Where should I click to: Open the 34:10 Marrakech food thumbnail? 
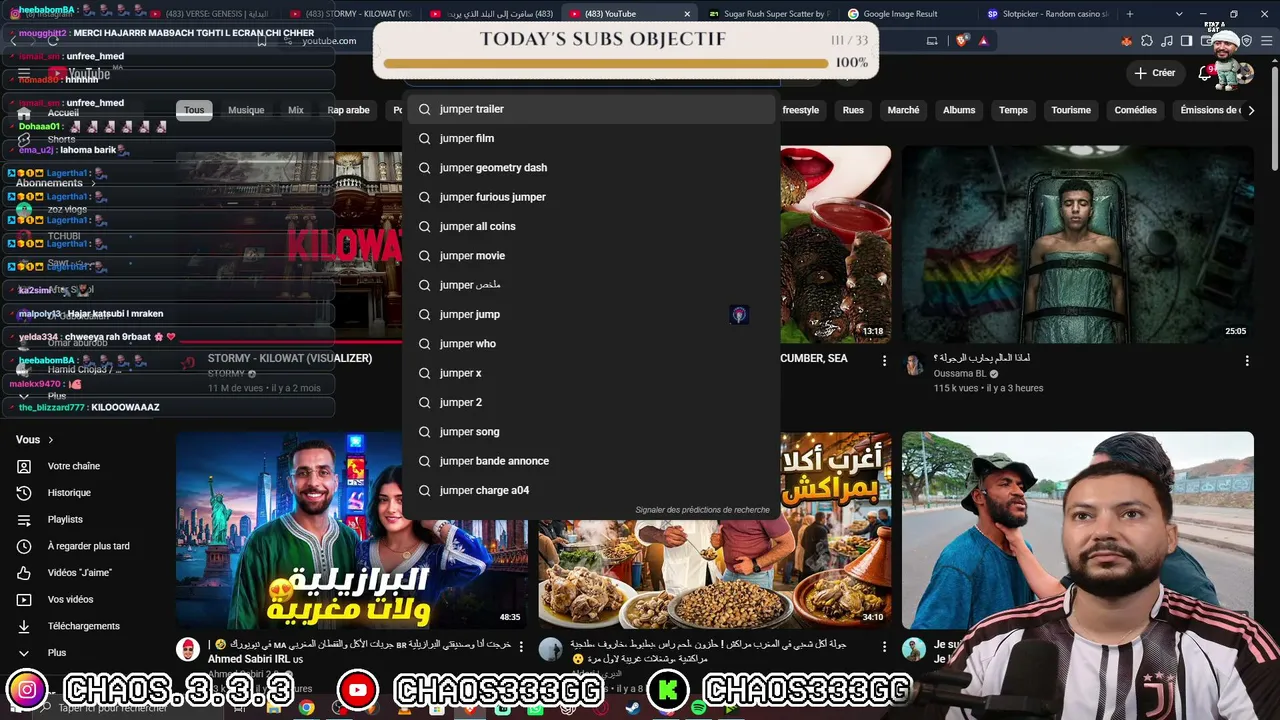click(x=714, y=531)
